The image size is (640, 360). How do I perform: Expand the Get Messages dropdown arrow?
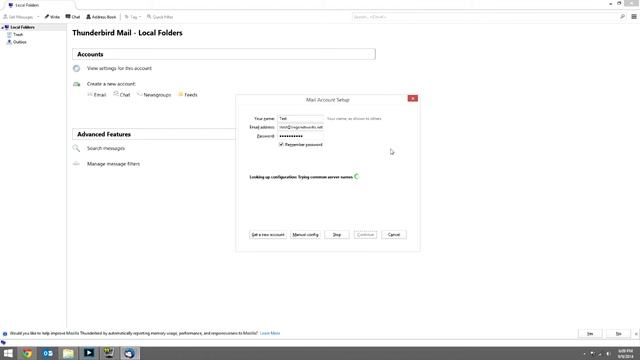pyautogui.click(x=38, y=17)
